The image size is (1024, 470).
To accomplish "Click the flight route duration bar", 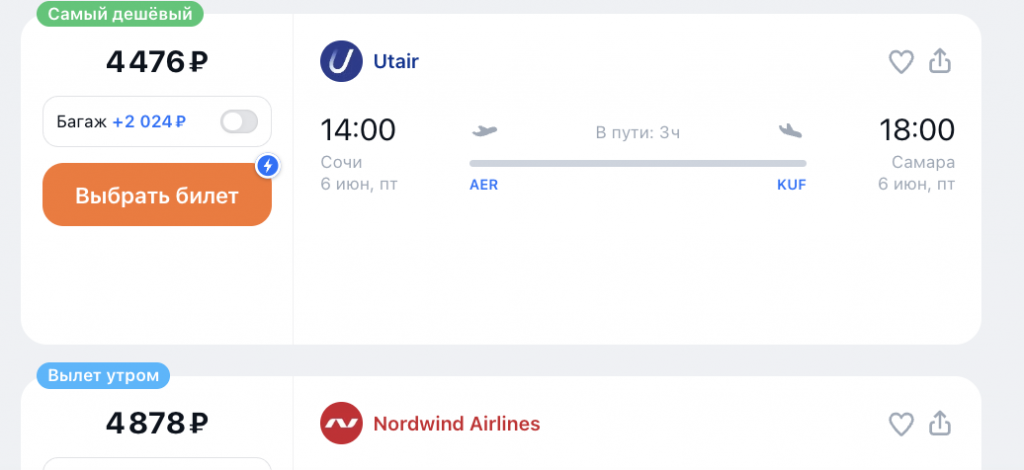I will tap(638, 163).
